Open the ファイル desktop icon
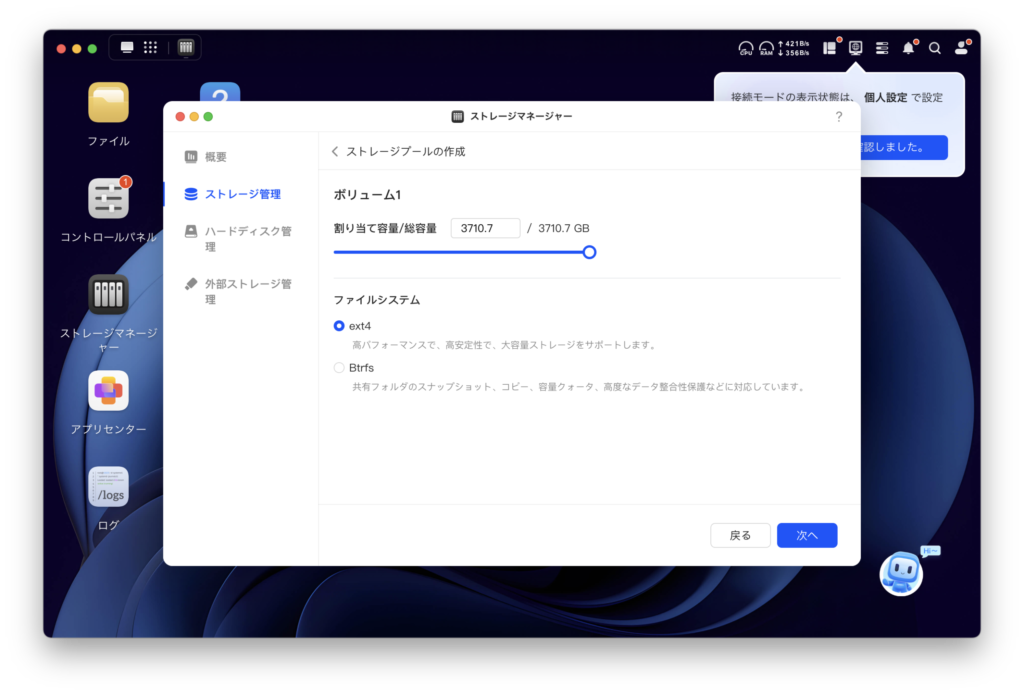 click(108, 103)
